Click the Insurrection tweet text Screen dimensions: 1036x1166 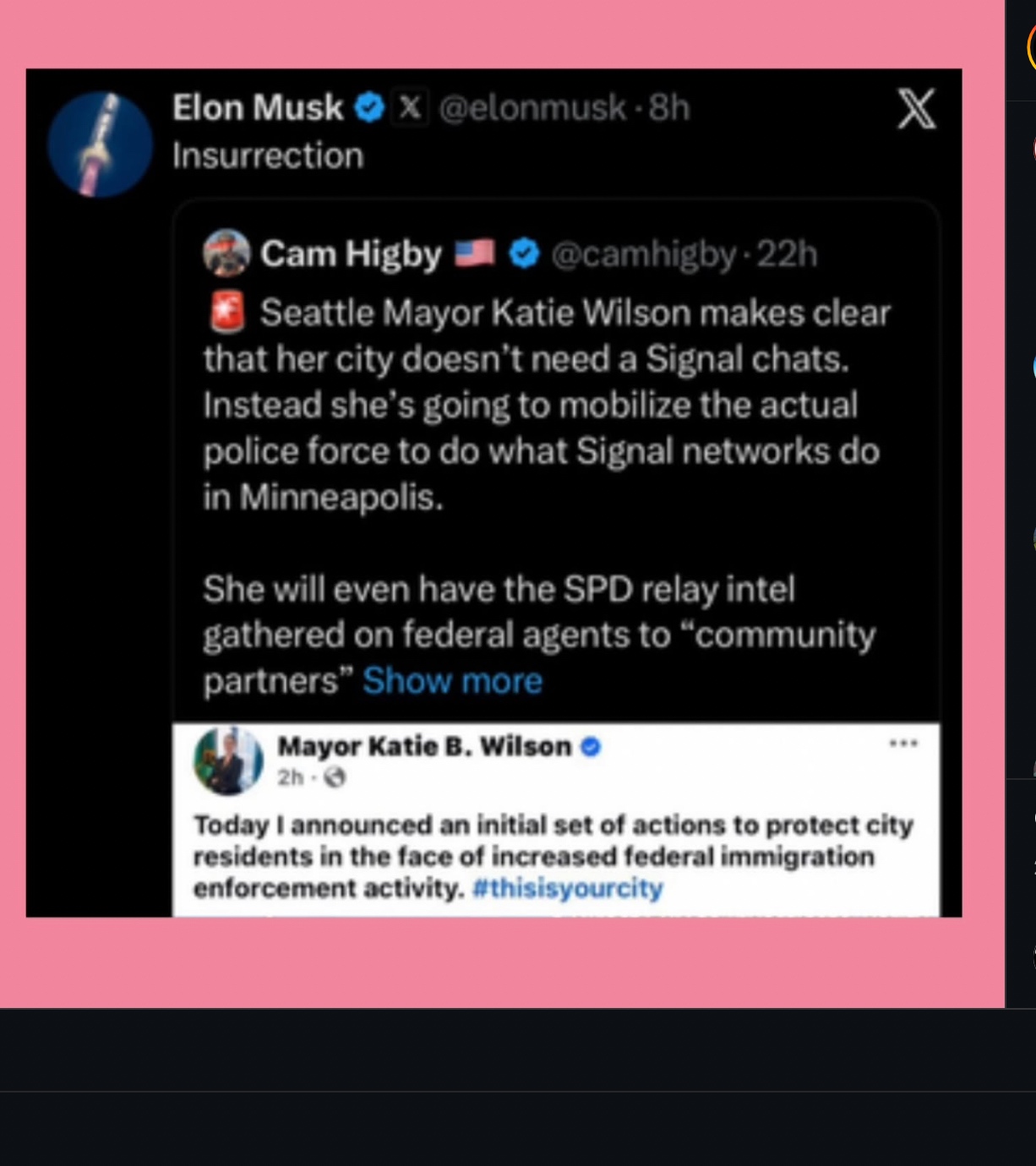268,156
